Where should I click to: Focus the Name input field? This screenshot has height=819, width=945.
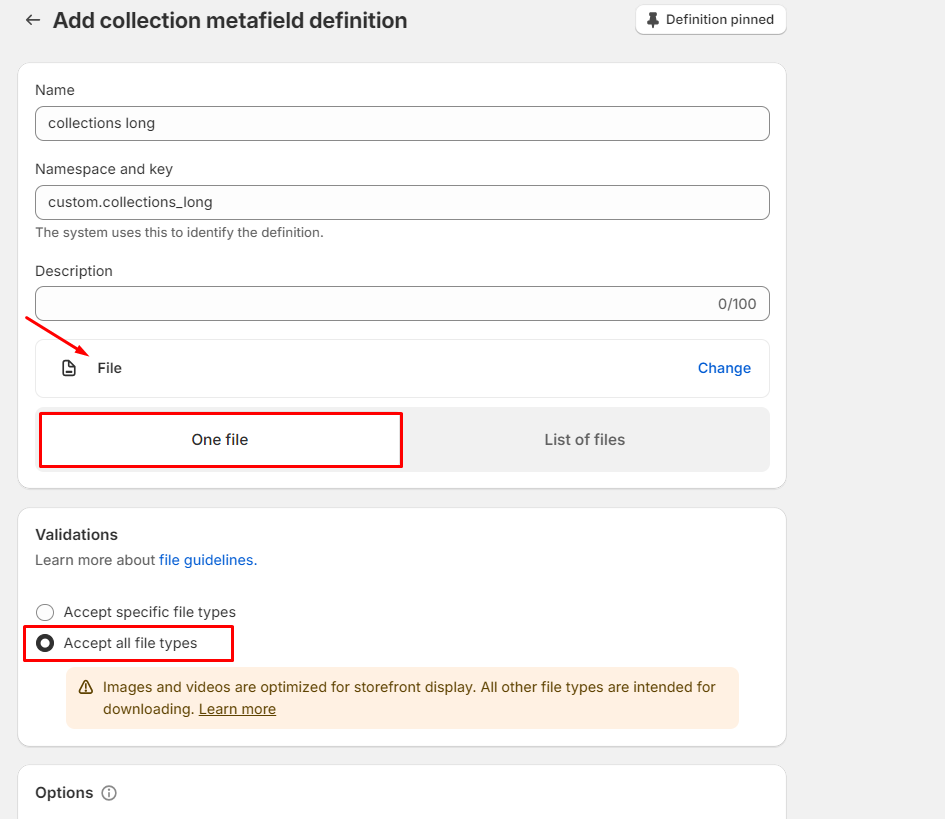click(x=402, y=124)
